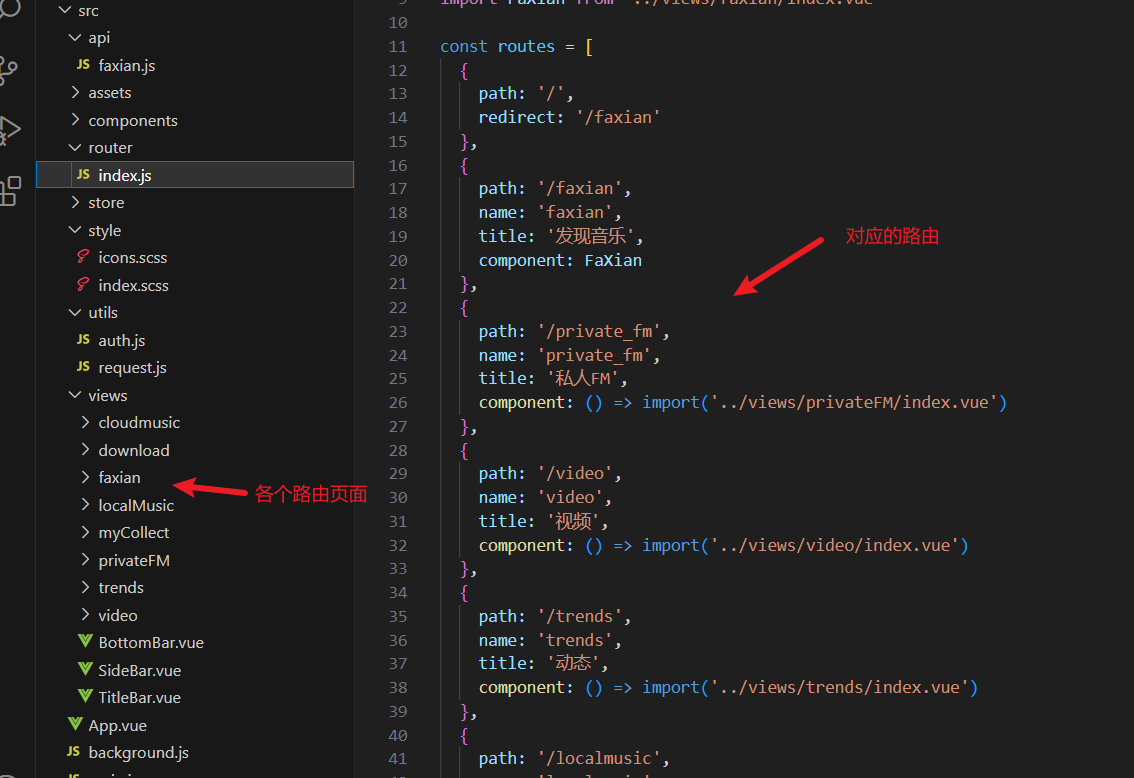Click '/faxian' redirect string on line 14
1134x778 pixels.
(x=618, y=117)
